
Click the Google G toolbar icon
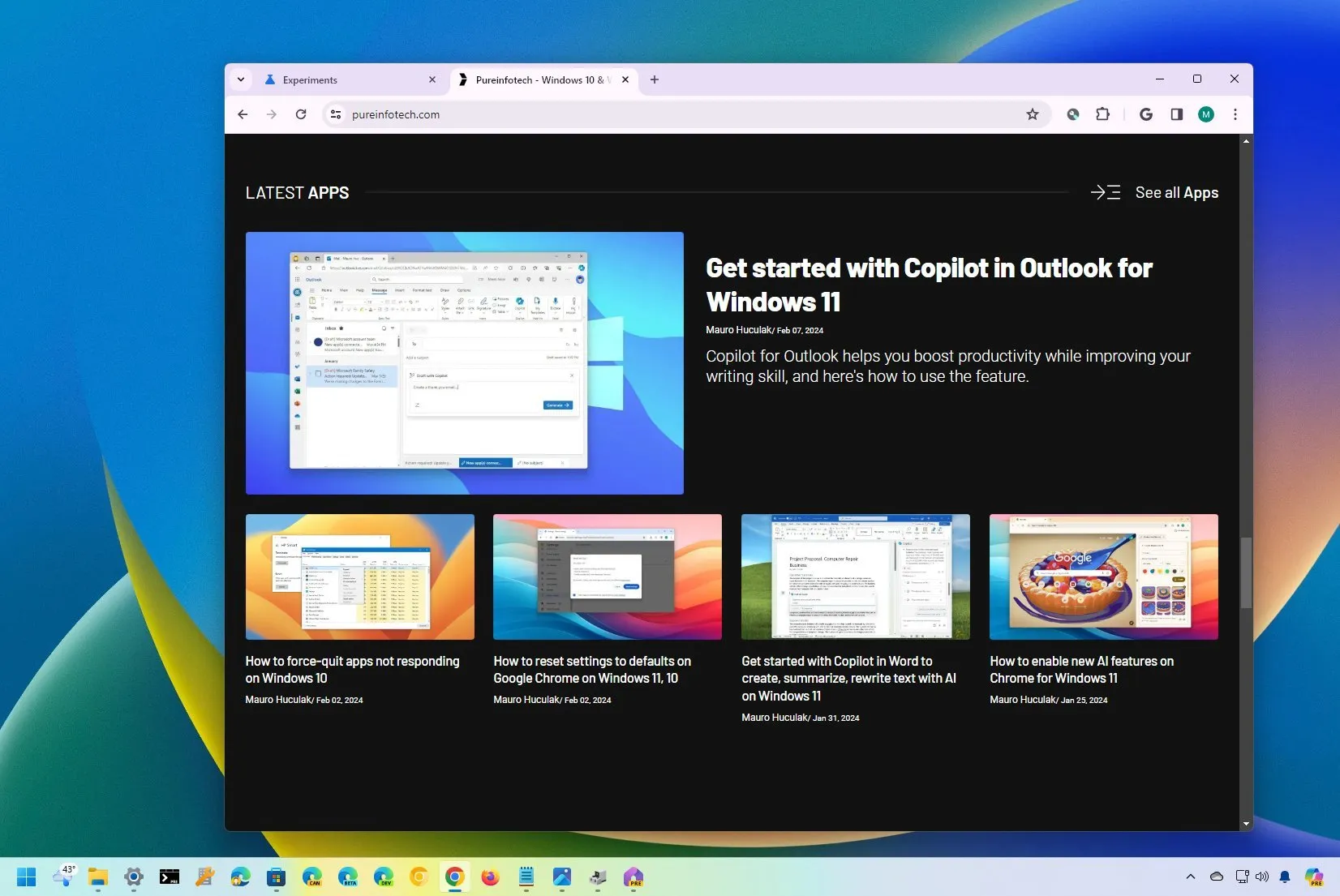tap(1146, 114)
